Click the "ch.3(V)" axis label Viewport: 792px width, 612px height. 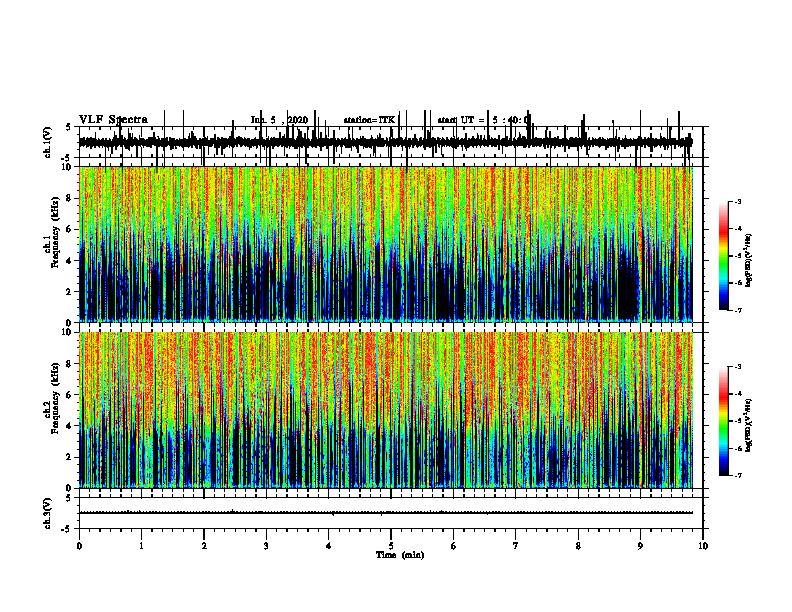tap(47, 513)
